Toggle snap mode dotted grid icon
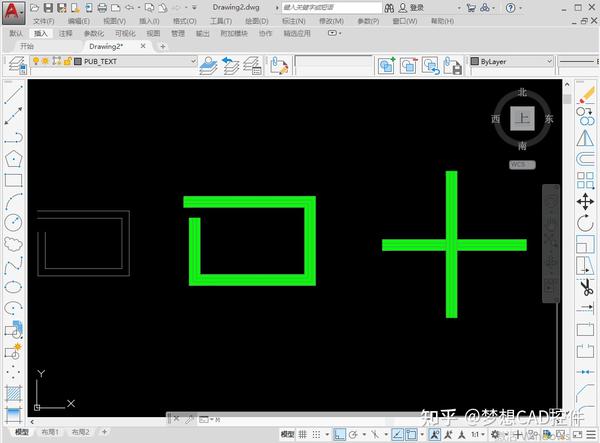The width and height of the screenshot is (600, 443). pos(316,434)
